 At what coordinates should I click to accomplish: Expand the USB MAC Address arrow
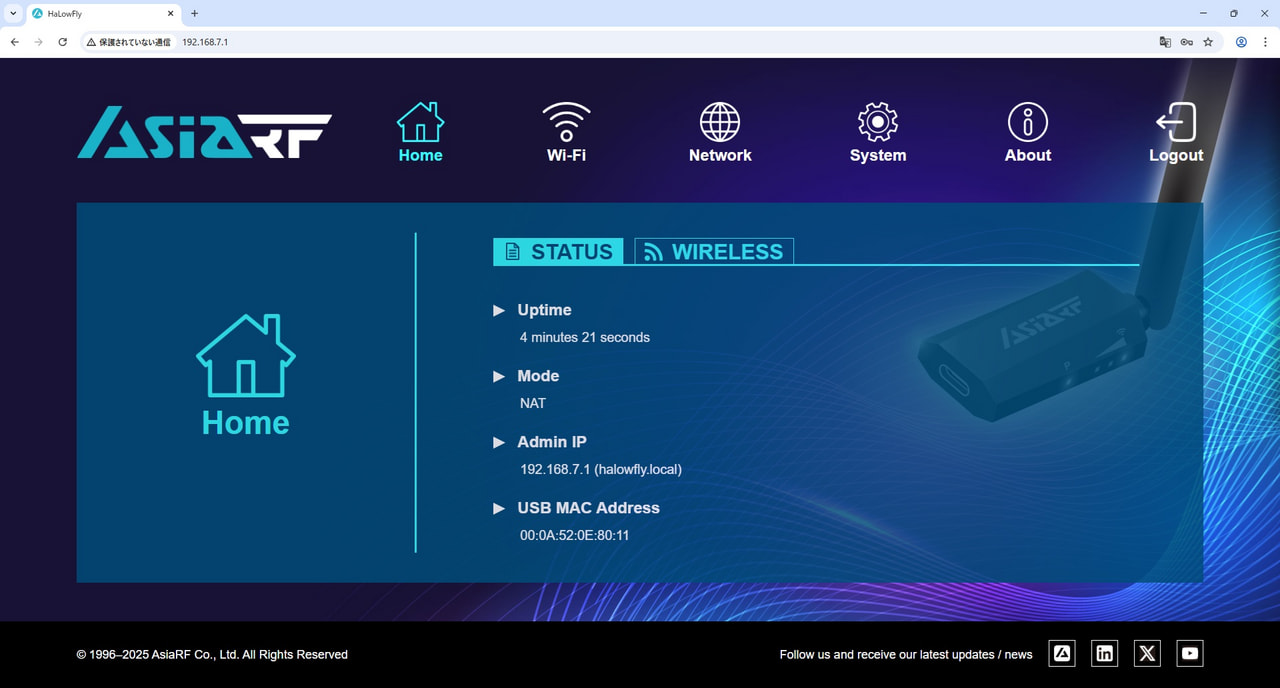point(499,509)
